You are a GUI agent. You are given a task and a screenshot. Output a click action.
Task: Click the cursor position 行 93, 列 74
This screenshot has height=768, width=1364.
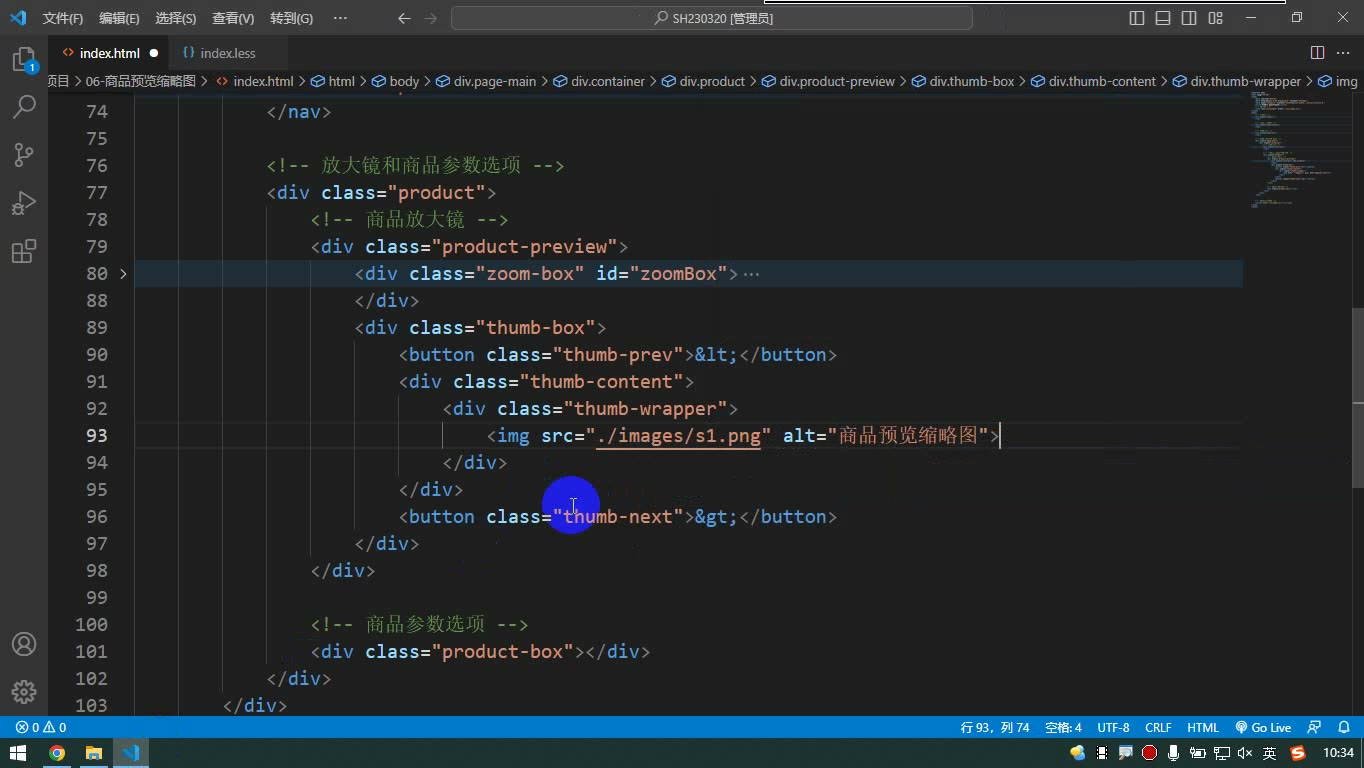(995, 728)
